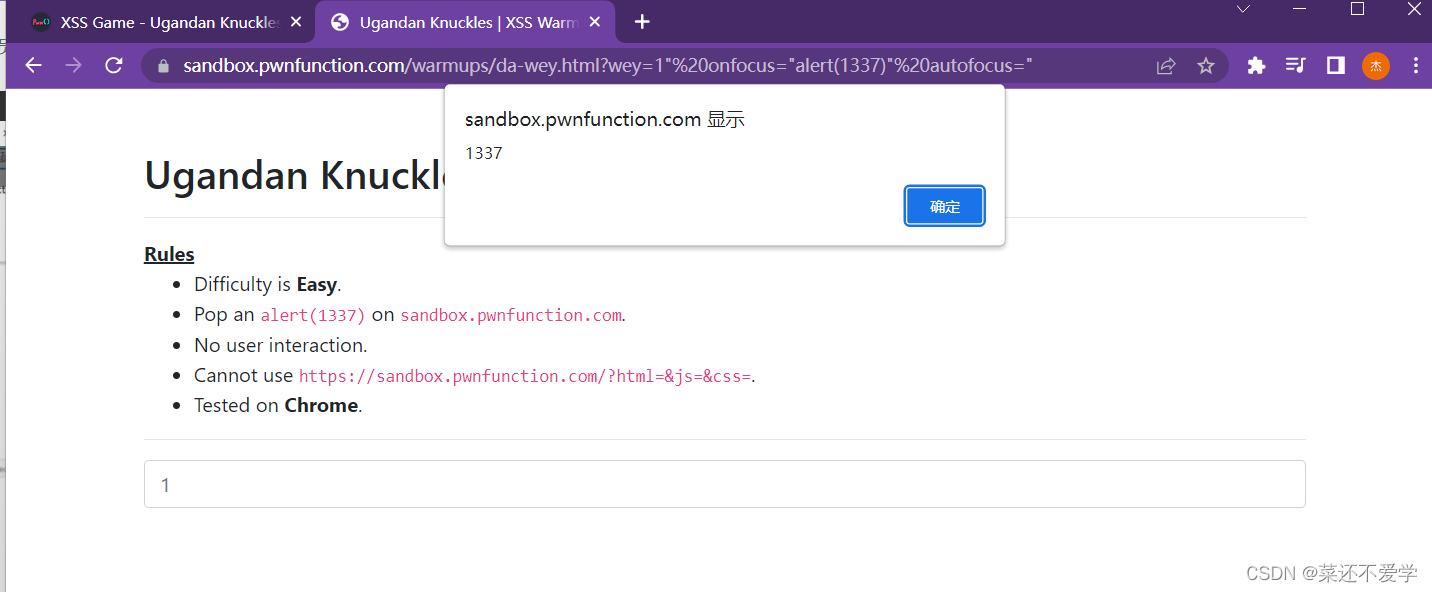Select the Ugandan Knuckles XSS Warmups tab
This screenshot has height=592, width=1432.
point(465,22)
